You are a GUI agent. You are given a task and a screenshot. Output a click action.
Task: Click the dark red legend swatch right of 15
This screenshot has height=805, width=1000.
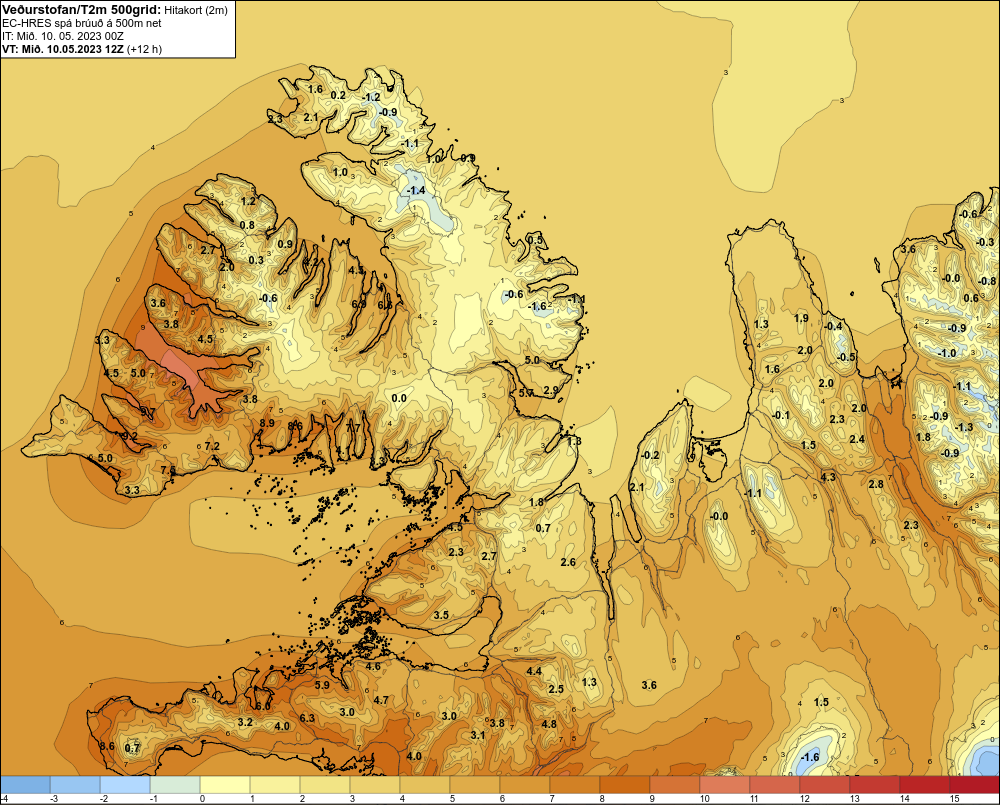(x=974, y=785)
